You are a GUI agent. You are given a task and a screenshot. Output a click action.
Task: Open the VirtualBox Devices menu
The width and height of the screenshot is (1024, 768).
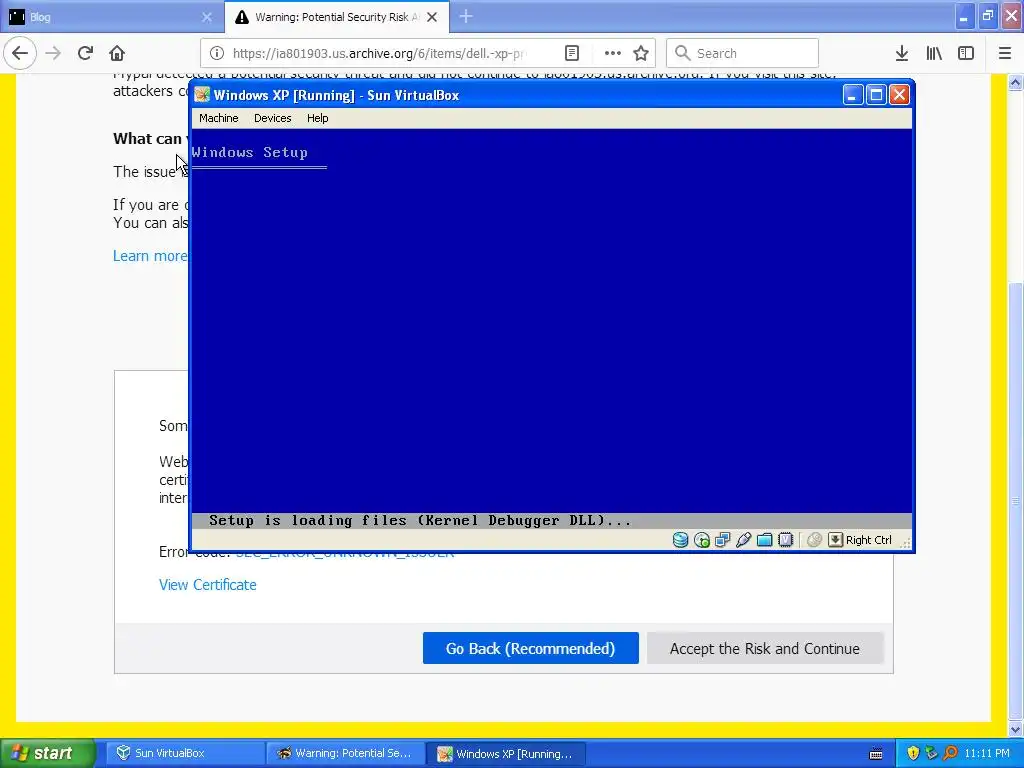272,118
